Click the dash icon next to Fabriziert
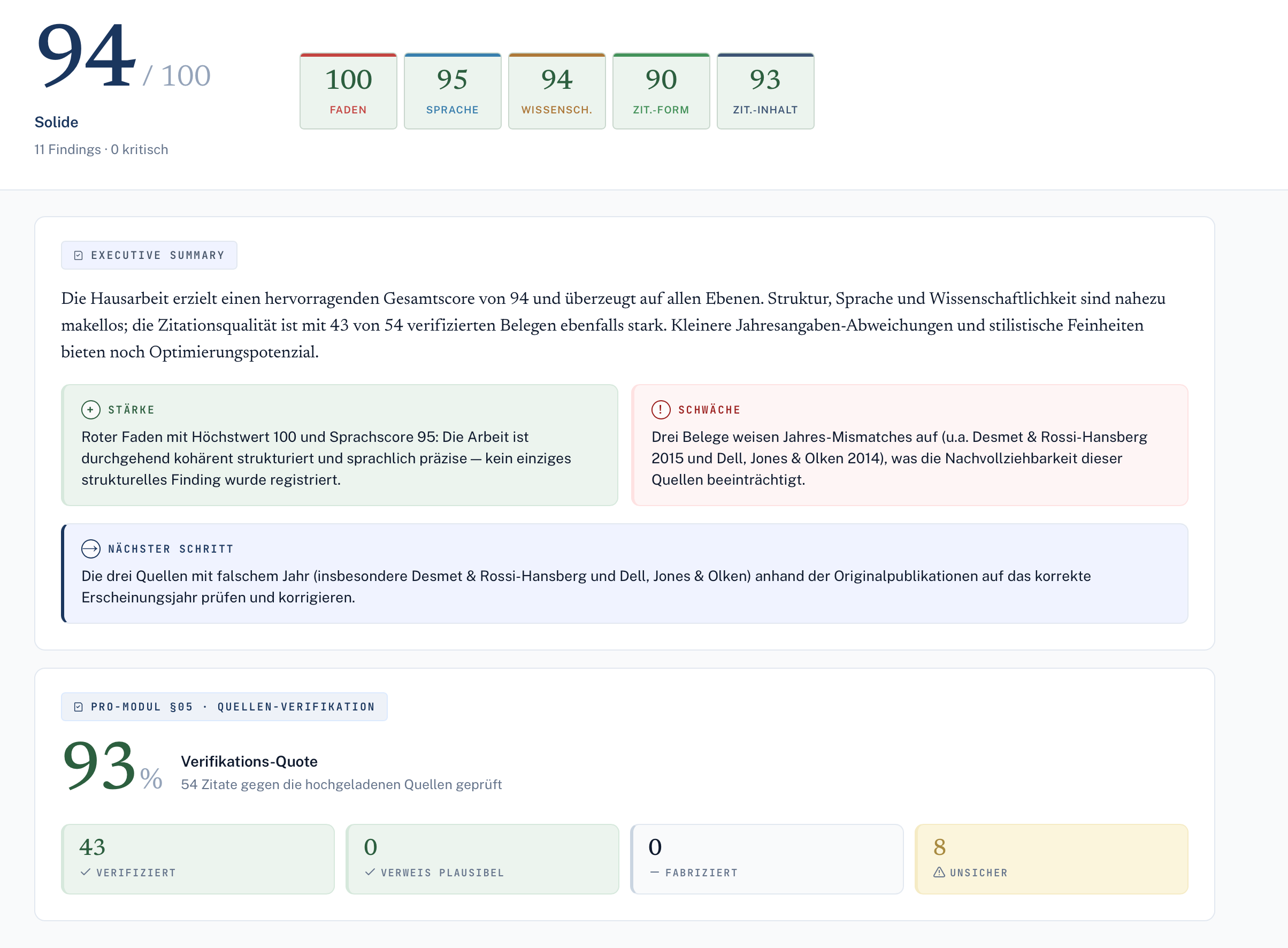The image size is (1288, 948). click(x=655, y=872)
